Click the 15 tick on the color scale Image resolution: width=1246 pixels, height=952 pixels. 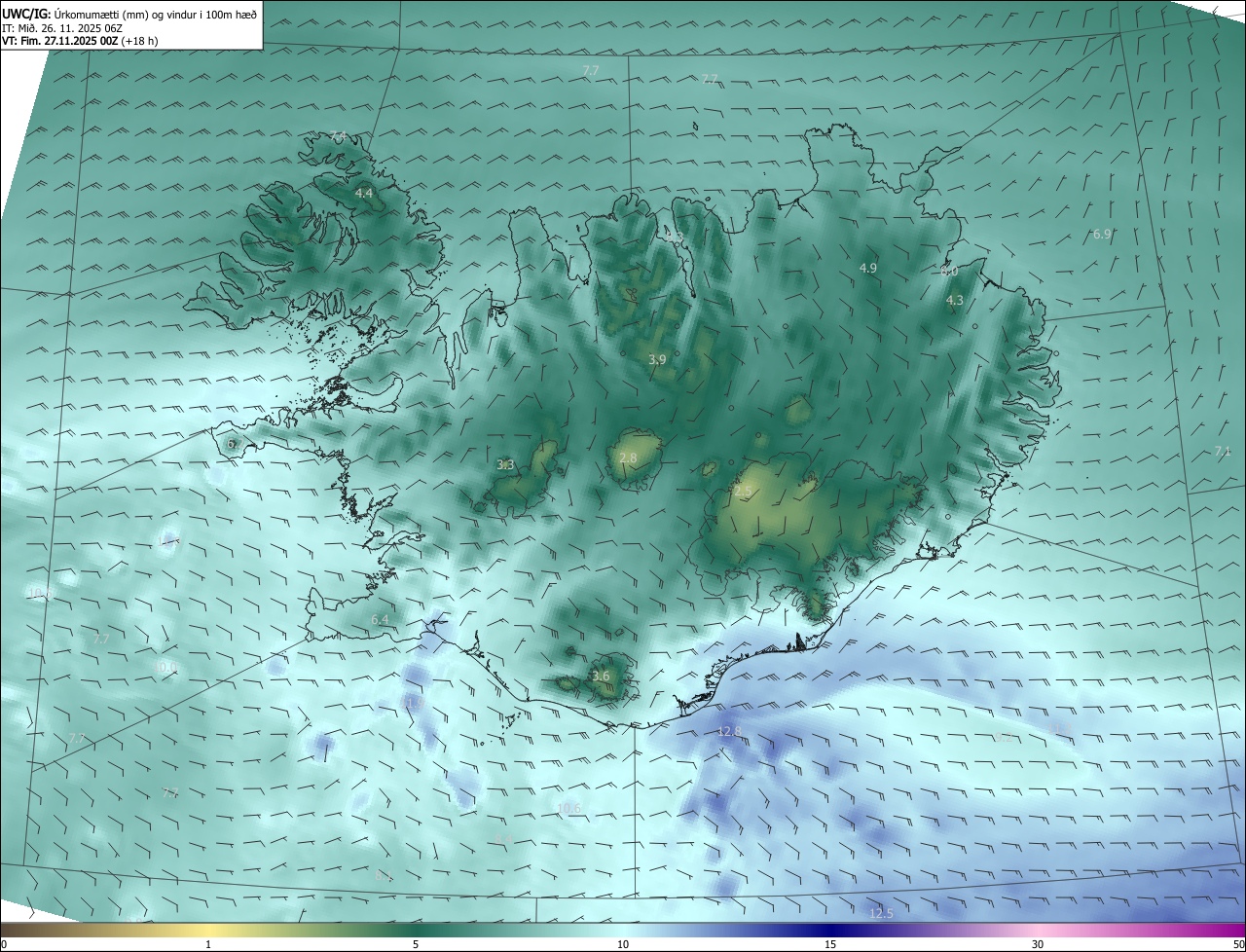[x=830, y=944]
